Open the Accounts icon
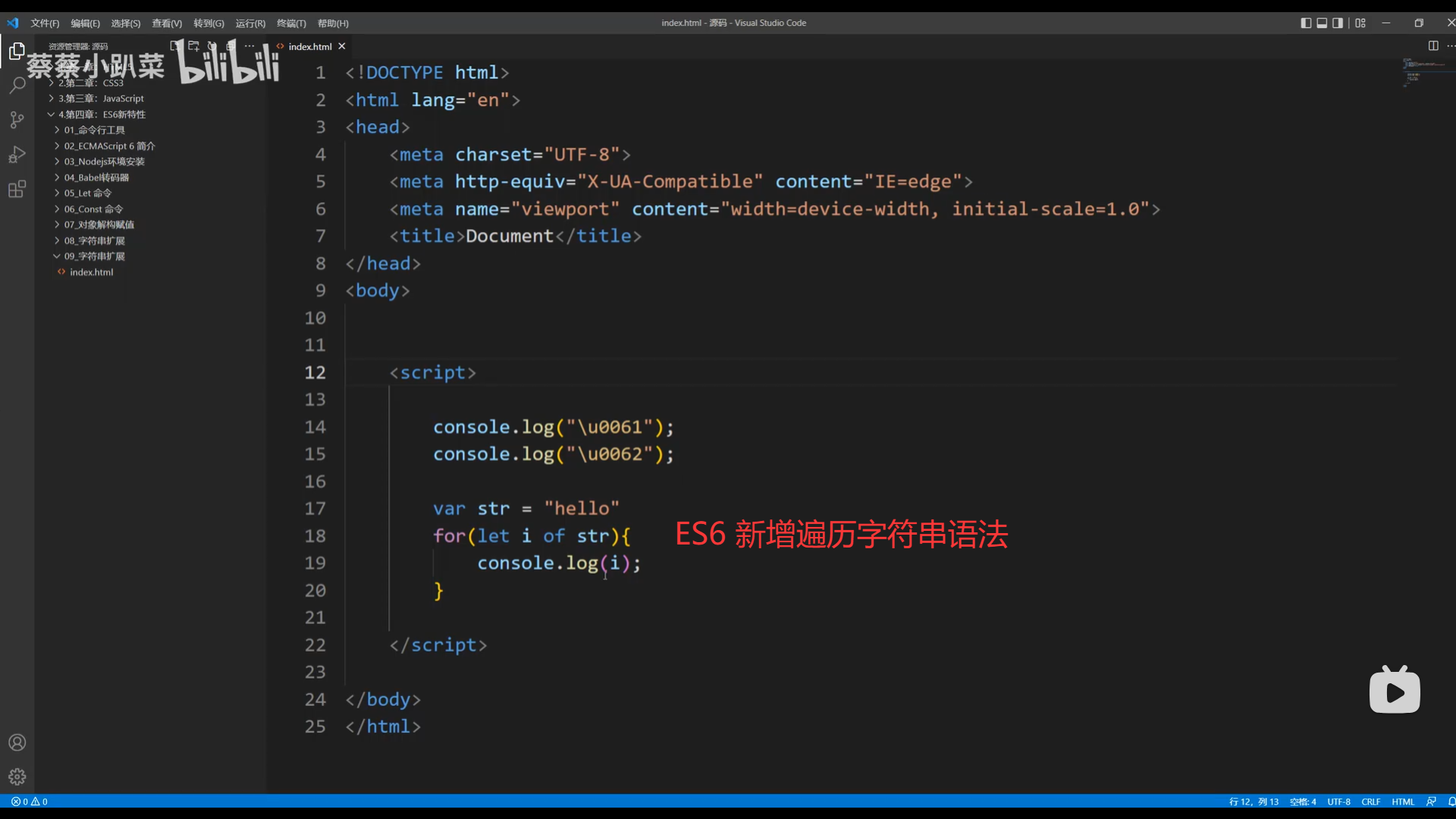1456x819 pixels. pos(17,742)
